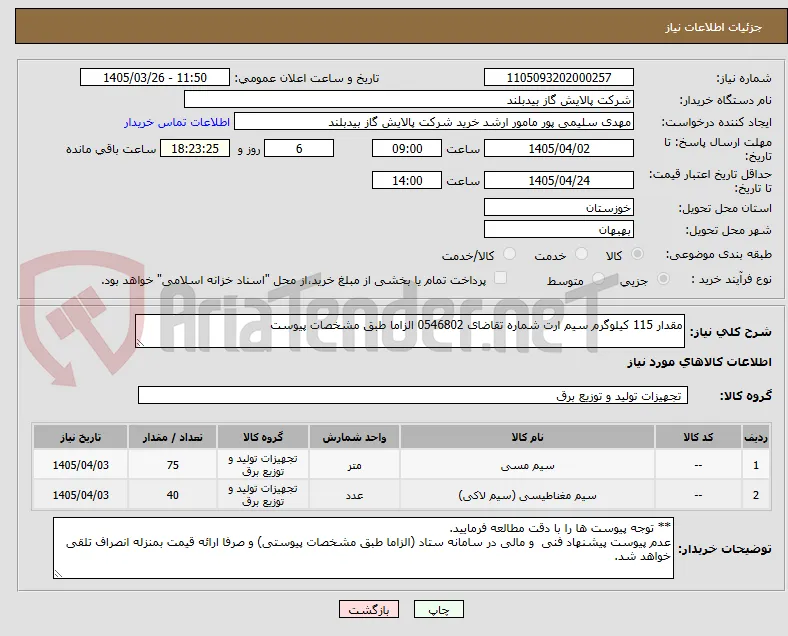Click the شماره نیاز field 1105093202000257
Screen dimensions: 788x636
[559, 77]
